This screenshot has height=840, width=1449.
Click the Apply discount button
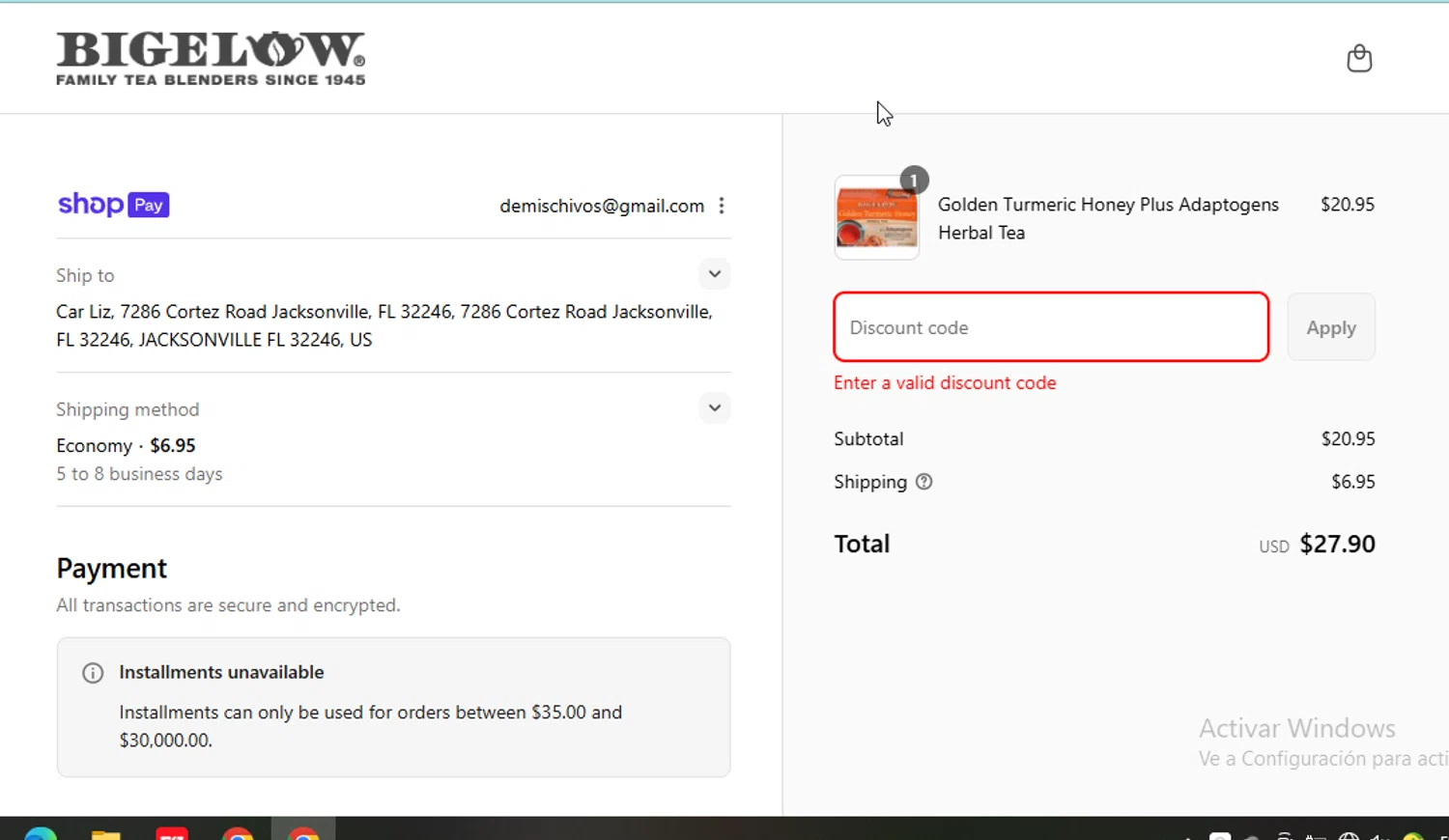pos(1331,327)
